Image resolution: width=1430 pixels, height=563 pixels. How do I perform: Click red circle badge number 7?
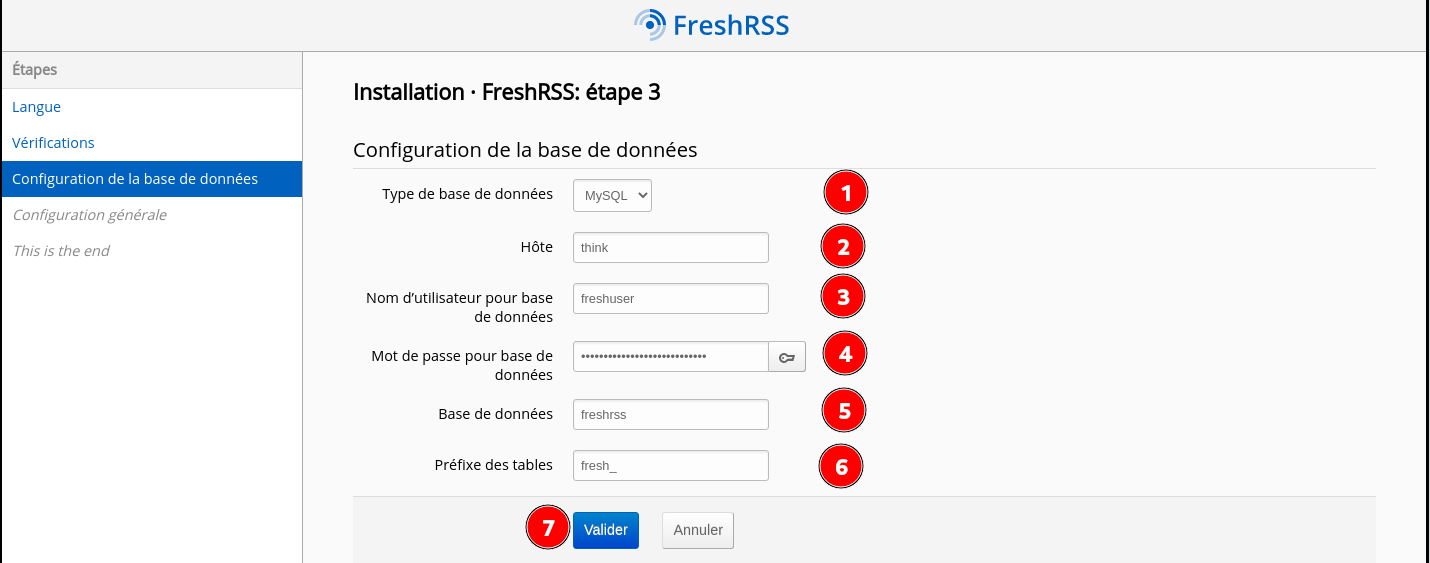[x=547, y=529]
